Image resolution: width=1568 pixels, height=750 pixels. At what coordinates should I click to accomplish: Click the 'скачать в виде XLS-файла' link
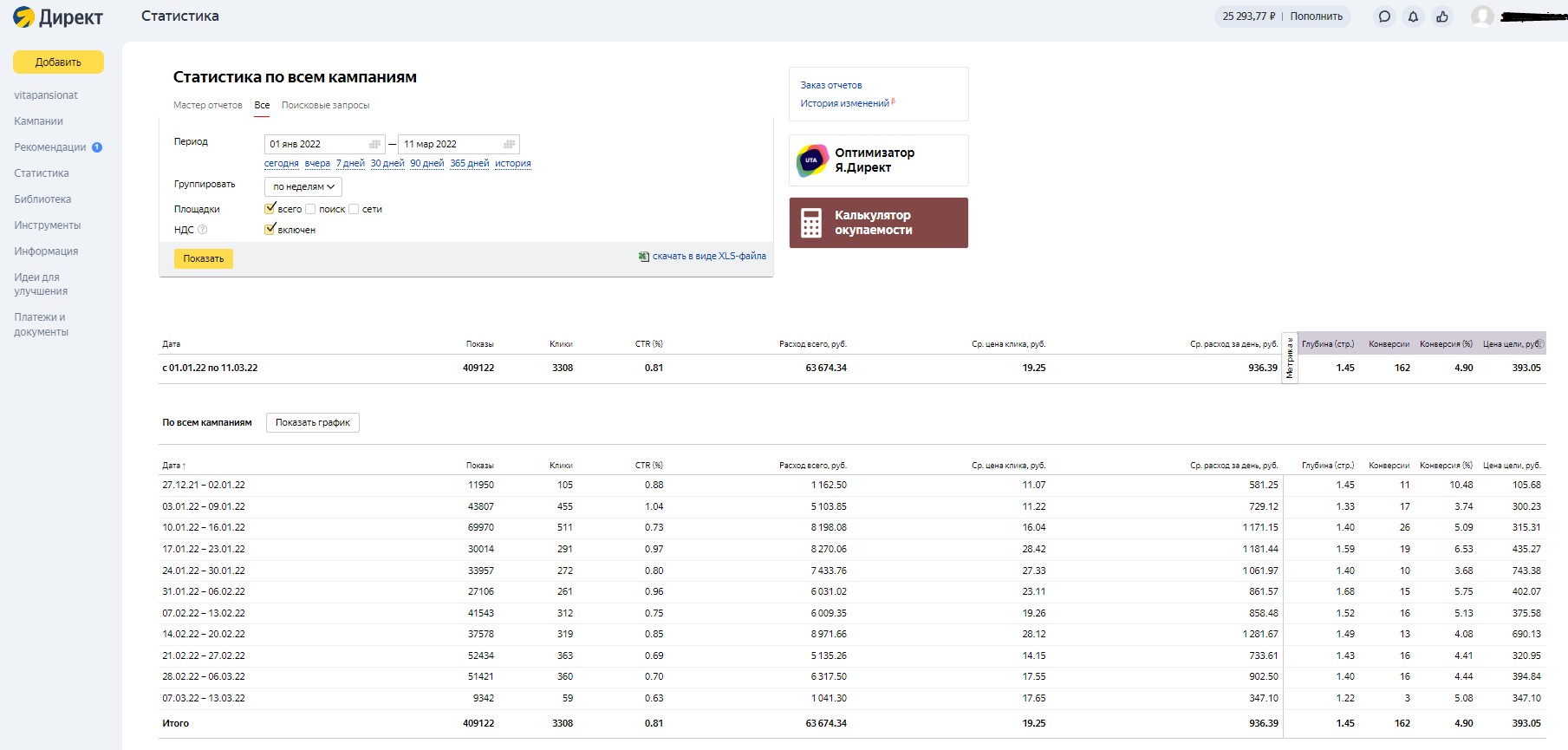[x=708, y=256]
